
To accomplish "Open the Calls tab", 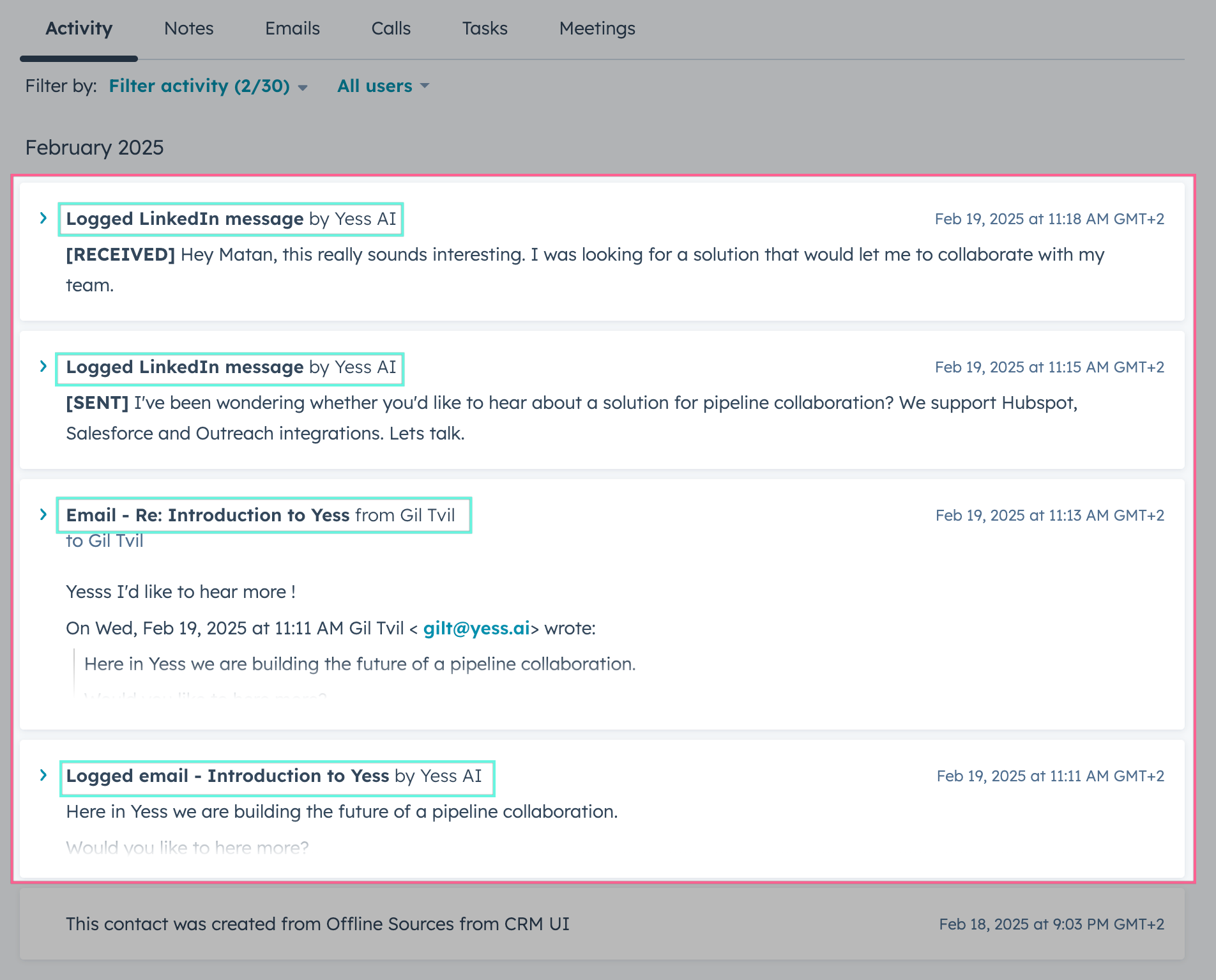I will coord(391,29).
